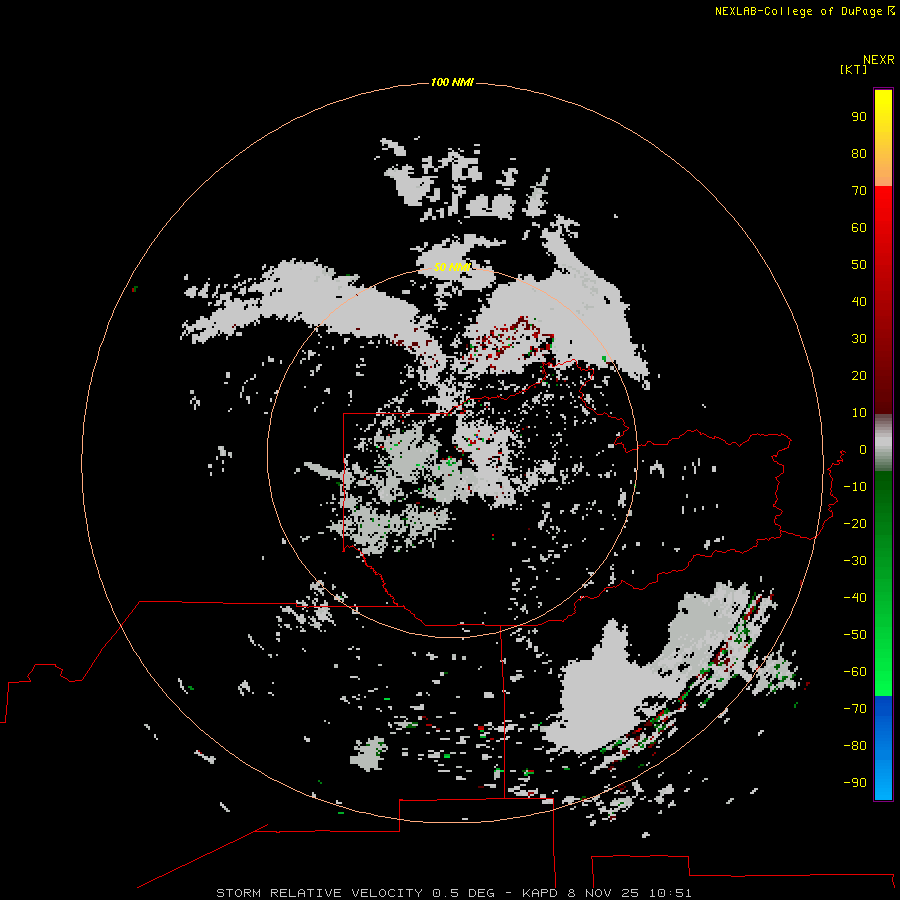This screenshot has height=900, width=900.
Task: Click the -40 value on velocity scale
Action: coord(855,598)
